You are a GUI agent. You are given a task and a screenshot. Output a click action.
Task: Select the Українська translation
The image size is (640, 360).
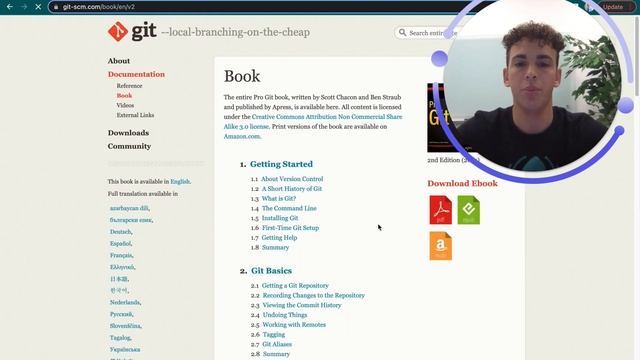tap(125, 350)
